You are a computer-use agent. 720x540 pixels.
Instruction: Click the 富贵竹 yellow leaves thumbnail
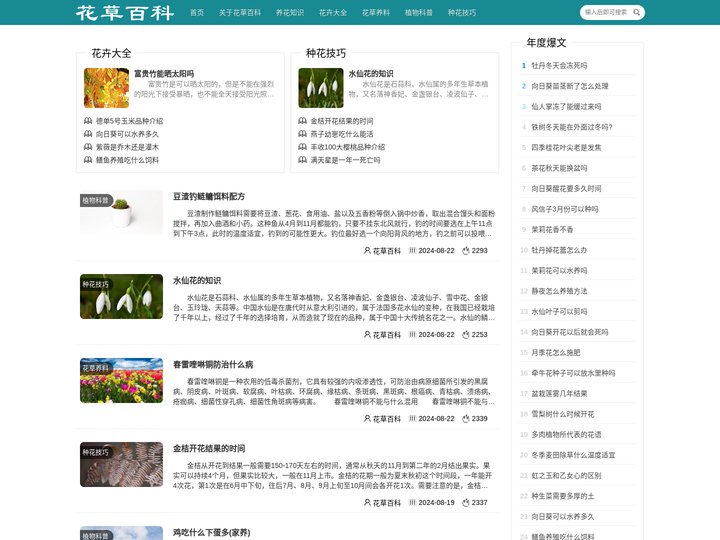pos(107,88)
